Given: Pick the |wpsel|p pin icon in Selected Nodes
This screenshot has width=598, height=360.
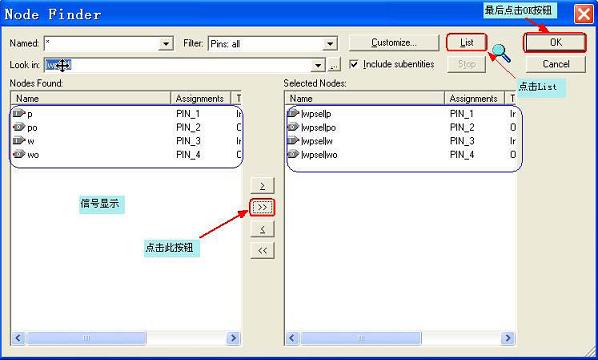Looking at the screenshot, I should pos(293,113).
